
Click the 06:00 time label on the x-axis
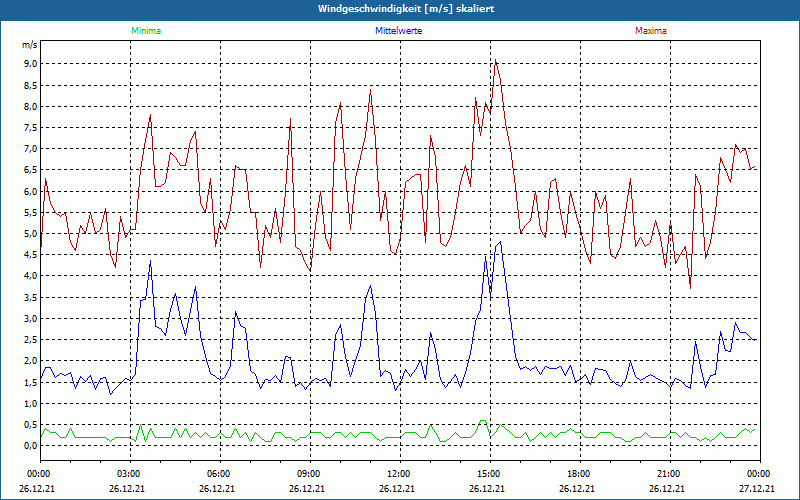[220, 474]
